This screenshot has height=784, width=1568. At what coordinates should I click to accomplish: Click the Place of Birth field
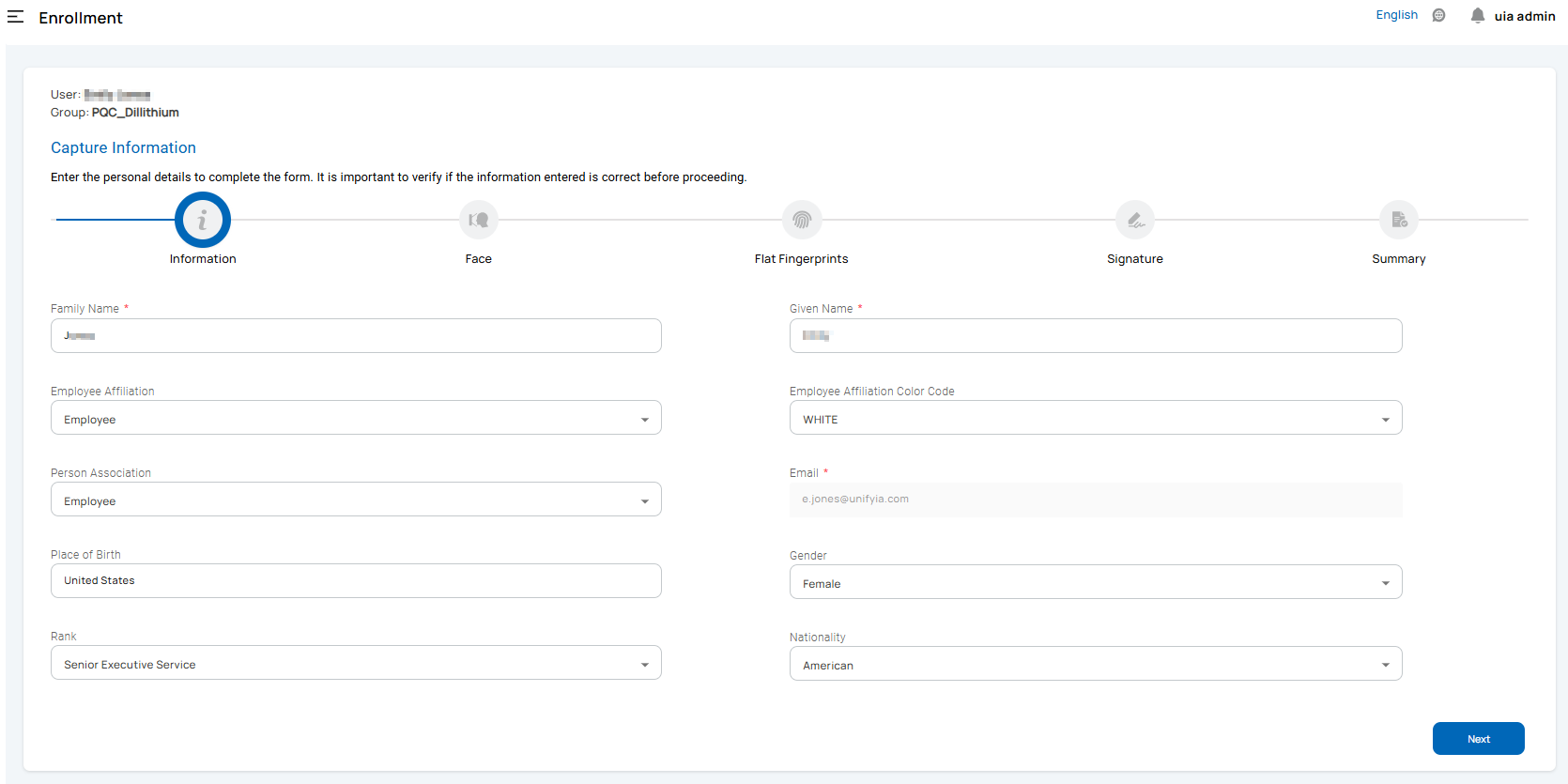point(356,581)
